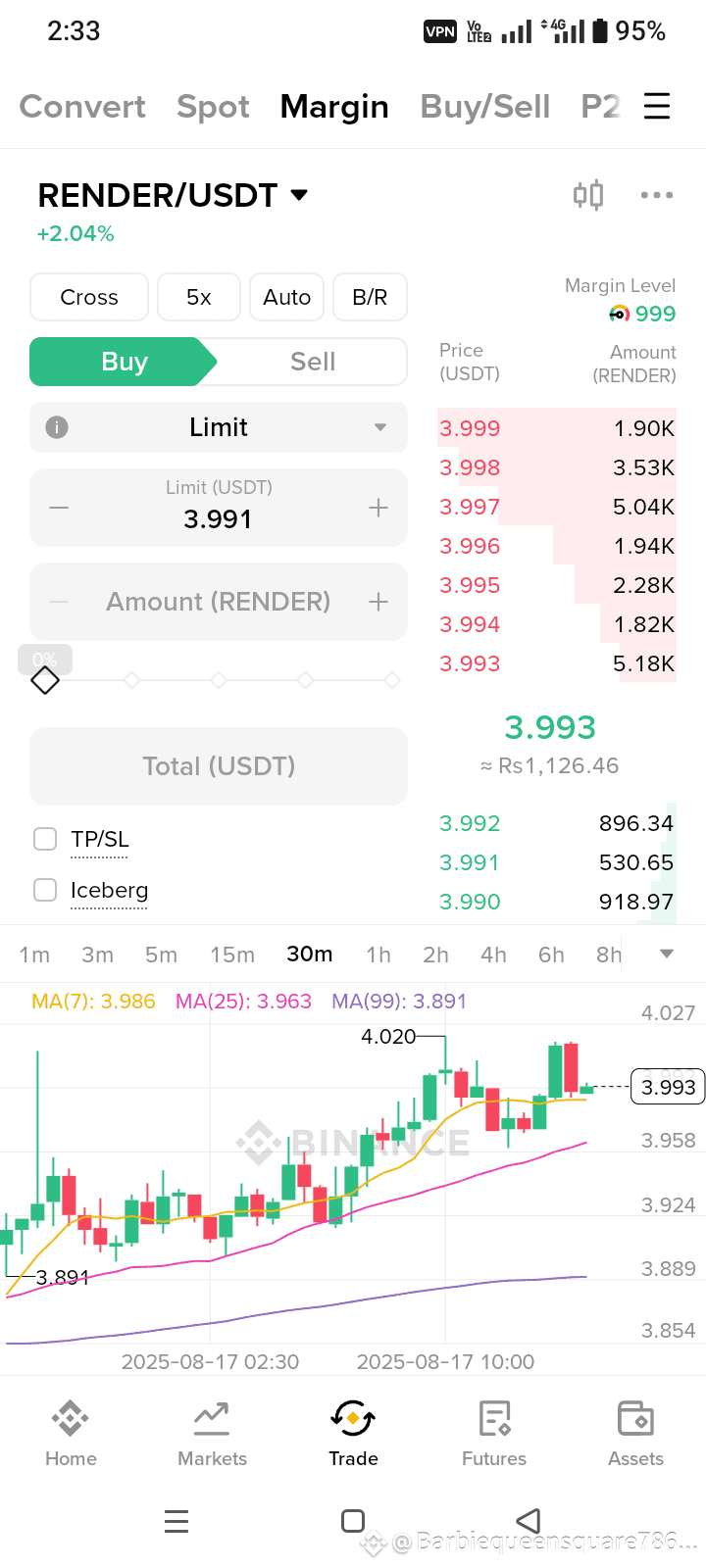
Task: Open the Auto borrow mode selector
Action: pyautogui.click(x=287, y=297)
